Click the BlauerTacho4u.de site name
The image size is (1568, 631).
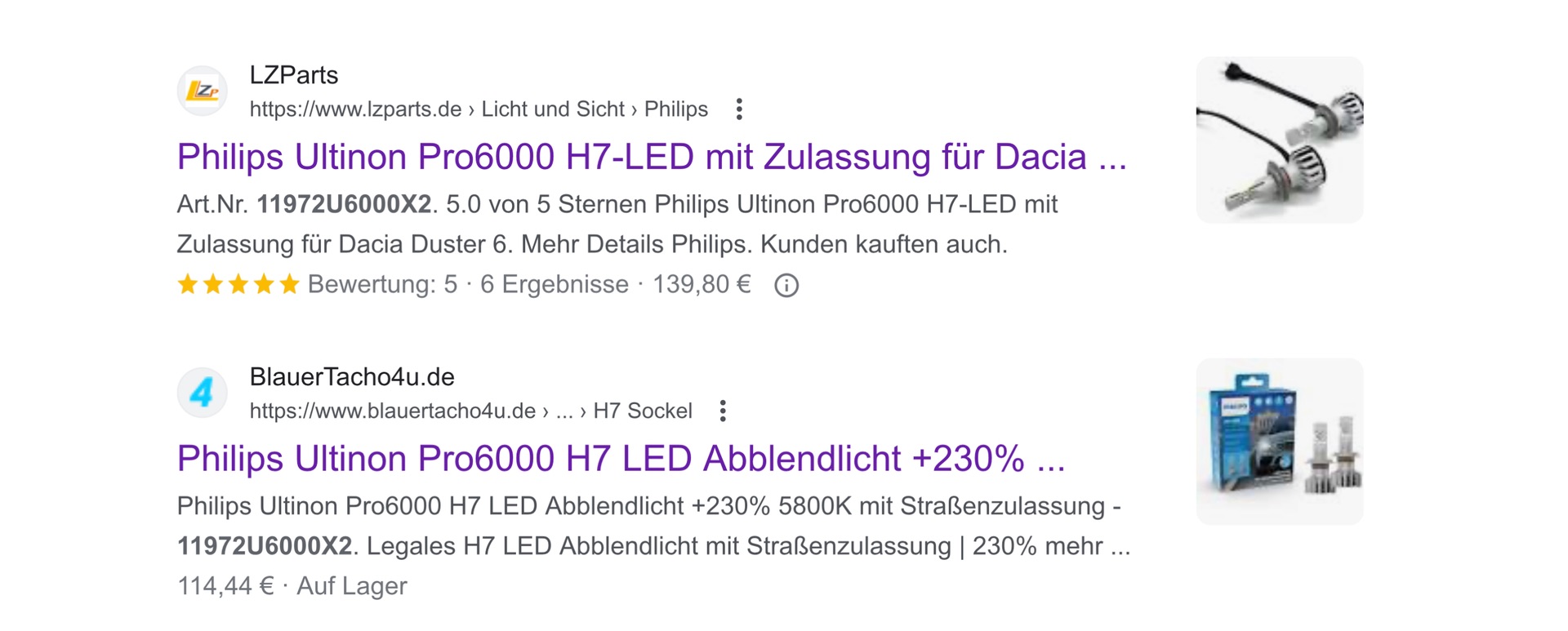click(x=352, y=377)
